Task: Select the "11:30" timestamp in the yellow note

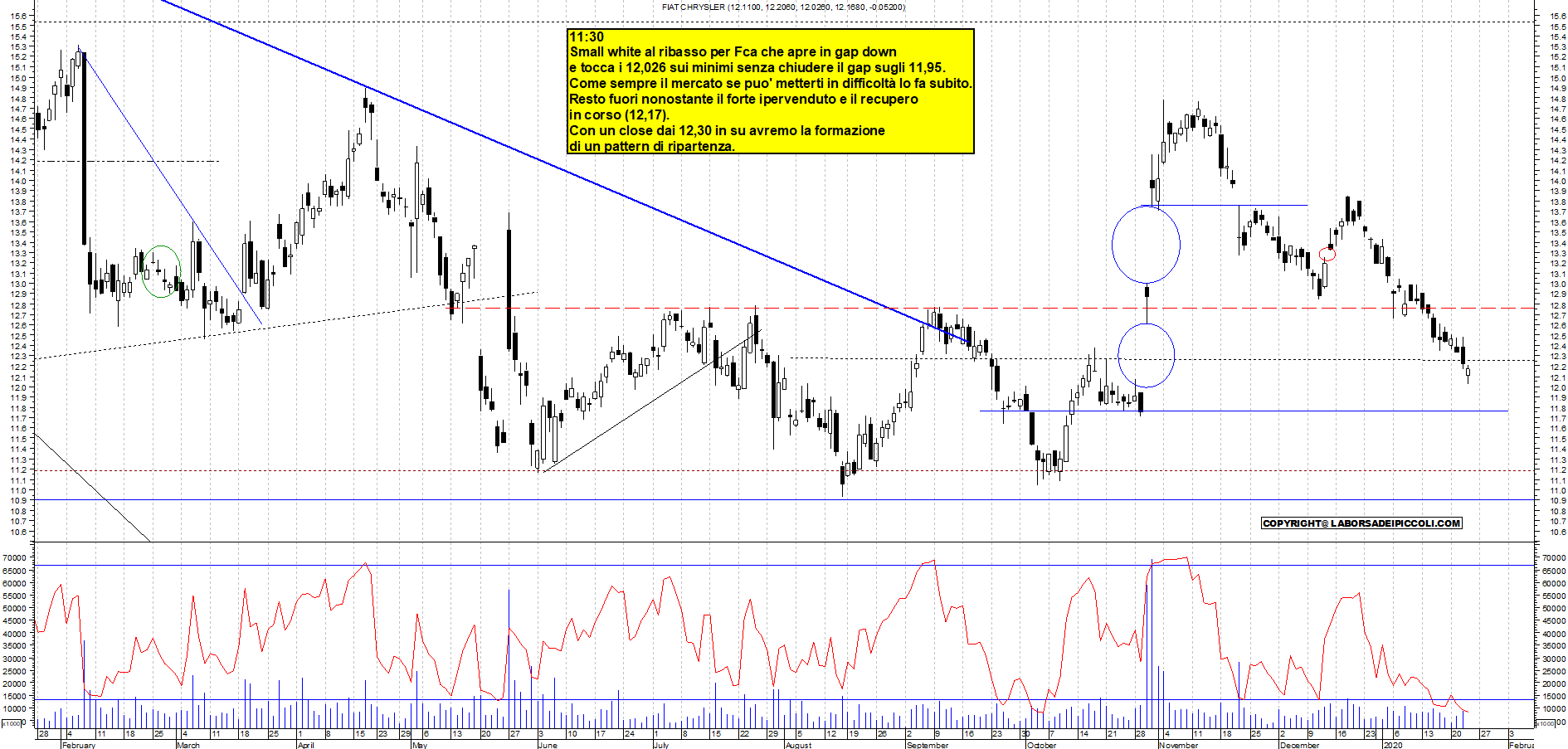Action: 587,36
